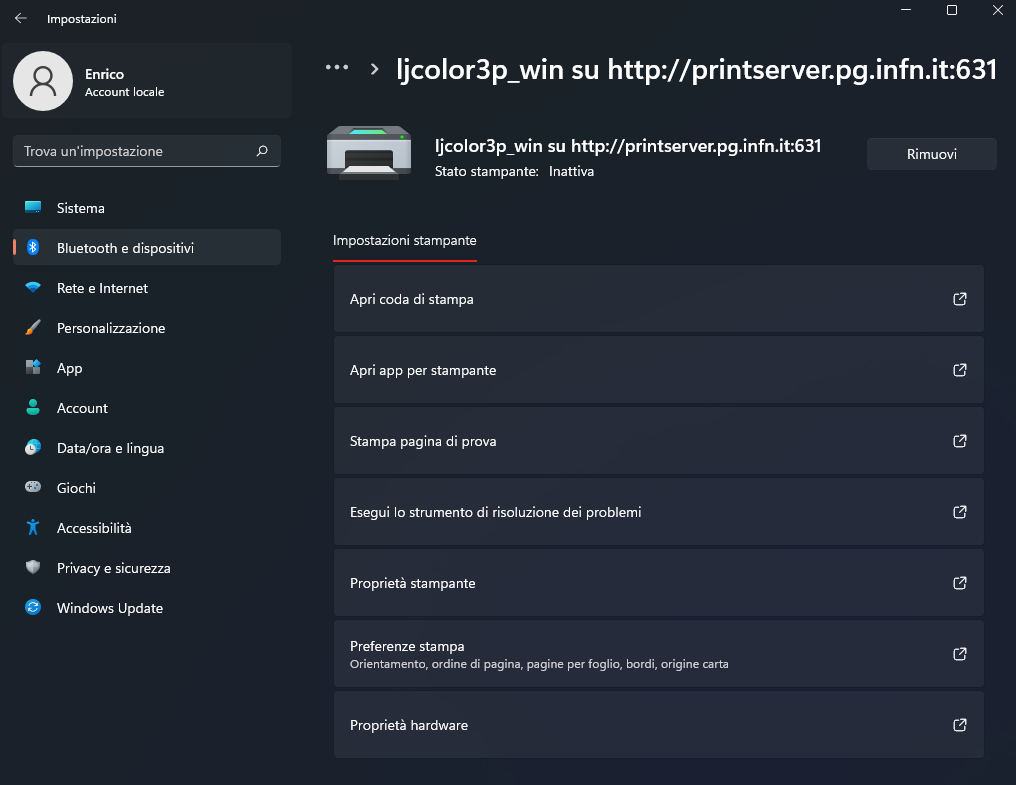Select the printer device image
Screen dimensions: 1016x785
tap(369, 153)
